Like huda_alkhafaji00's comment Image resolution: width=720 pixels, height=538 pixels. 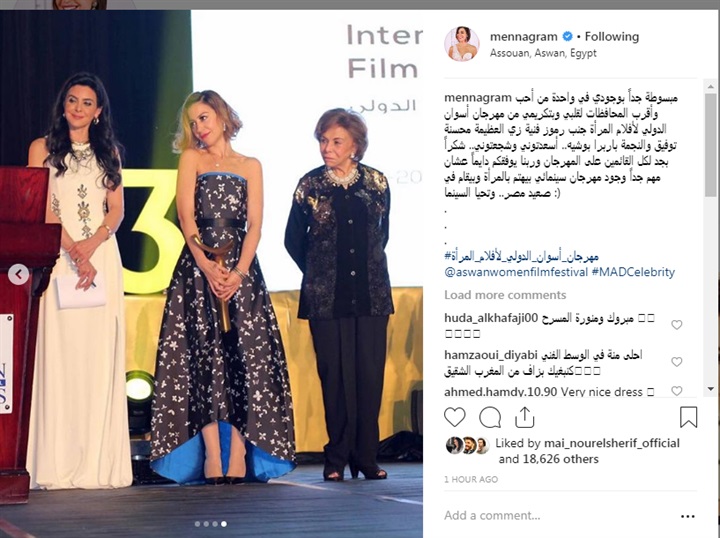click(x=676, y=325)
